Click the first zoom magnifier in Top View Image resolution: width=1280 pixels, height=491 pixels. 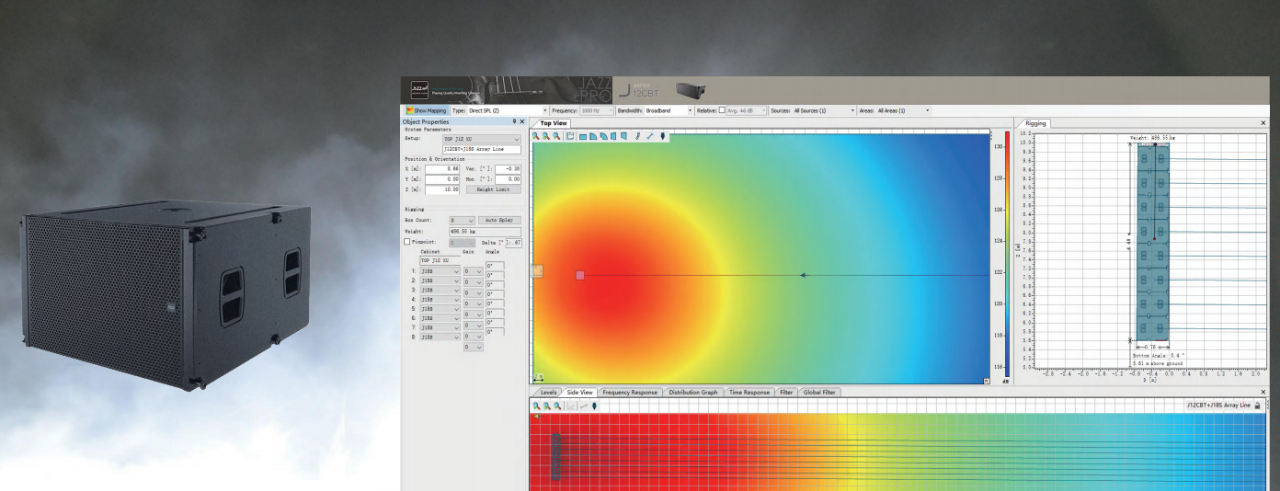pyautogui.click(x=536, y=136)
